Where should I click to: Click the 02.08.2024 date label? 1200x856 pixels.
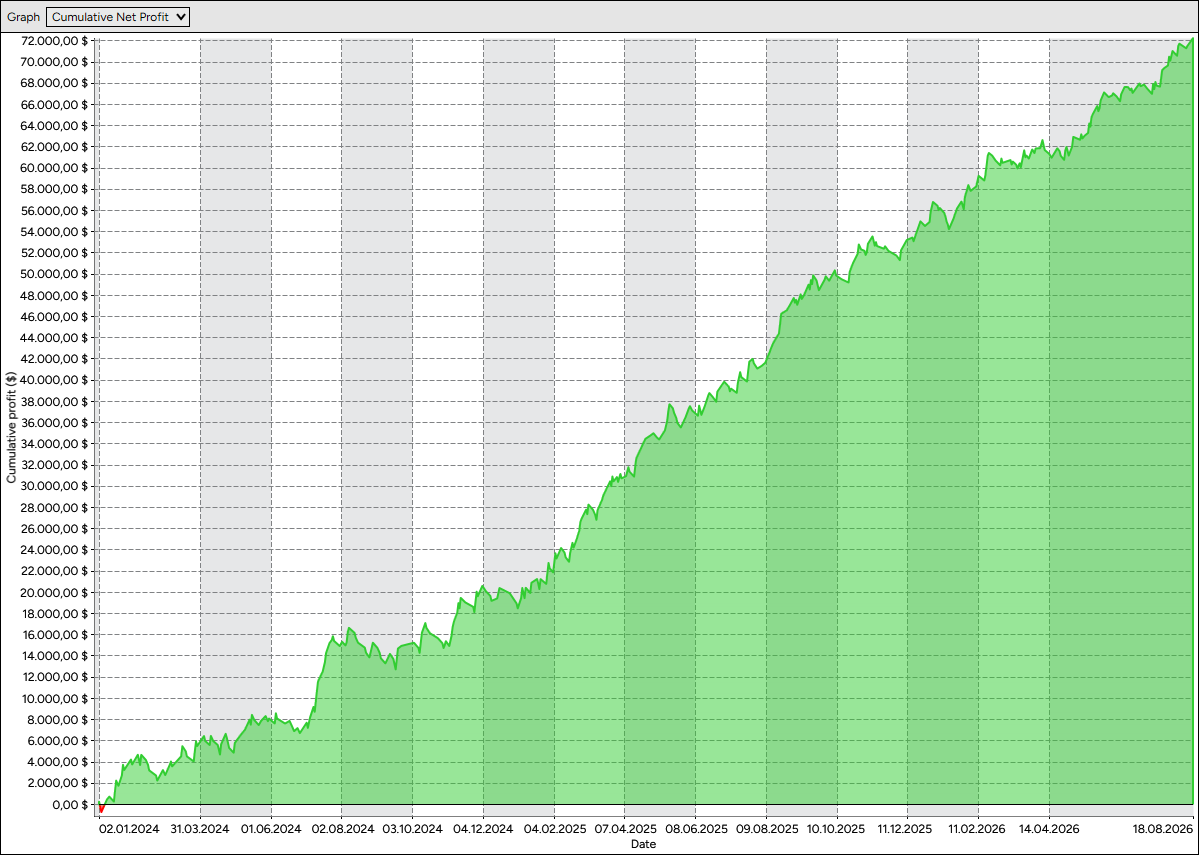(x=342, y=829)
